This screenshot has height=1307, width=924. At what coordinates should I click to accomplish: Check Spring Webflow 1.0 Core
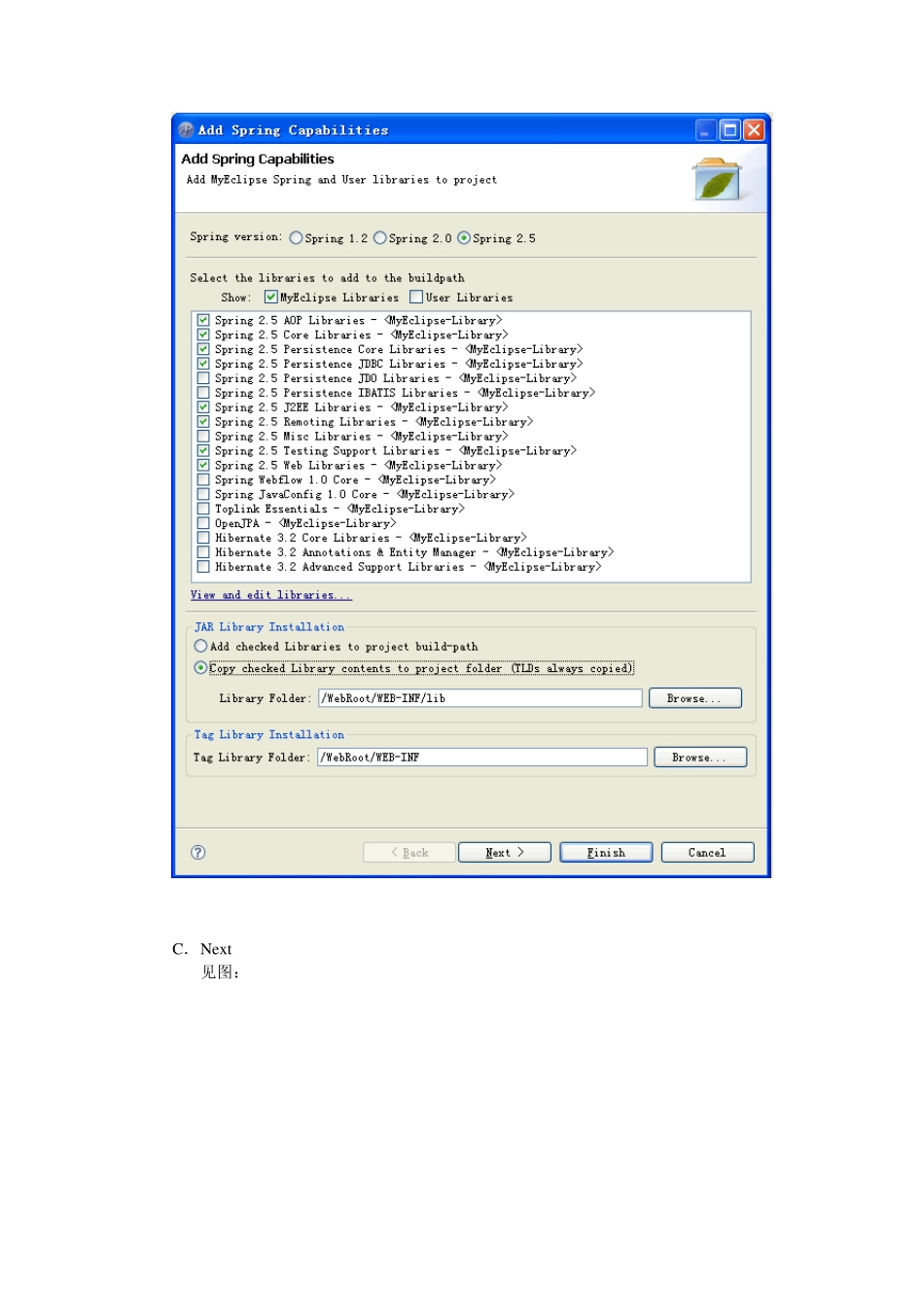(x=203, y=479)
